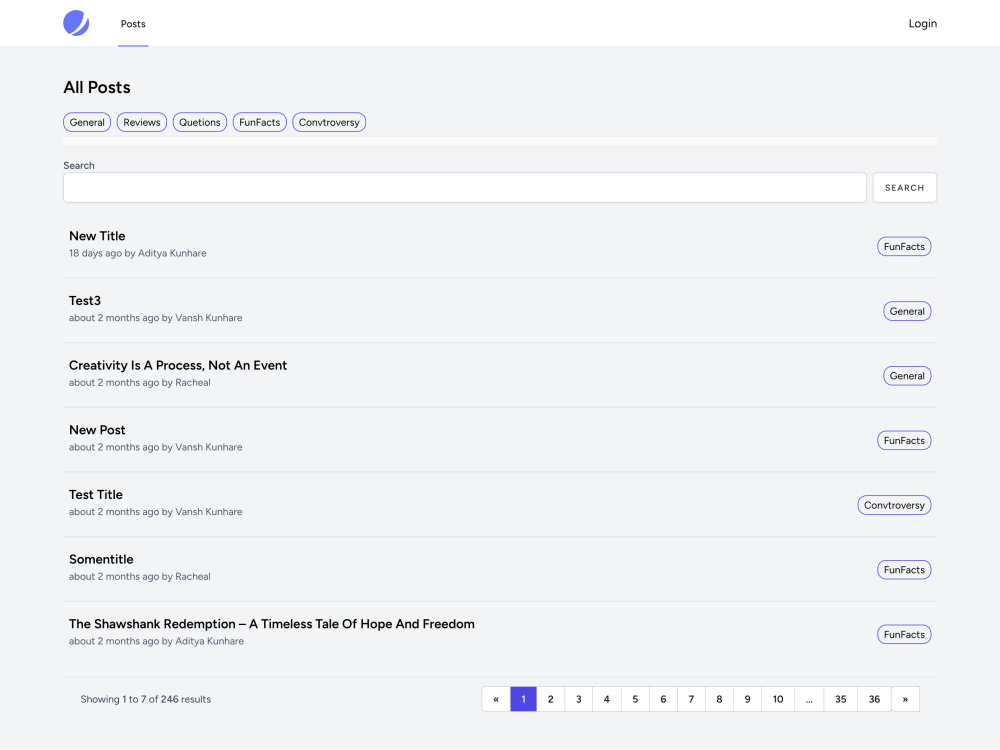Open the post titled Somentitle

pos(101,559)
